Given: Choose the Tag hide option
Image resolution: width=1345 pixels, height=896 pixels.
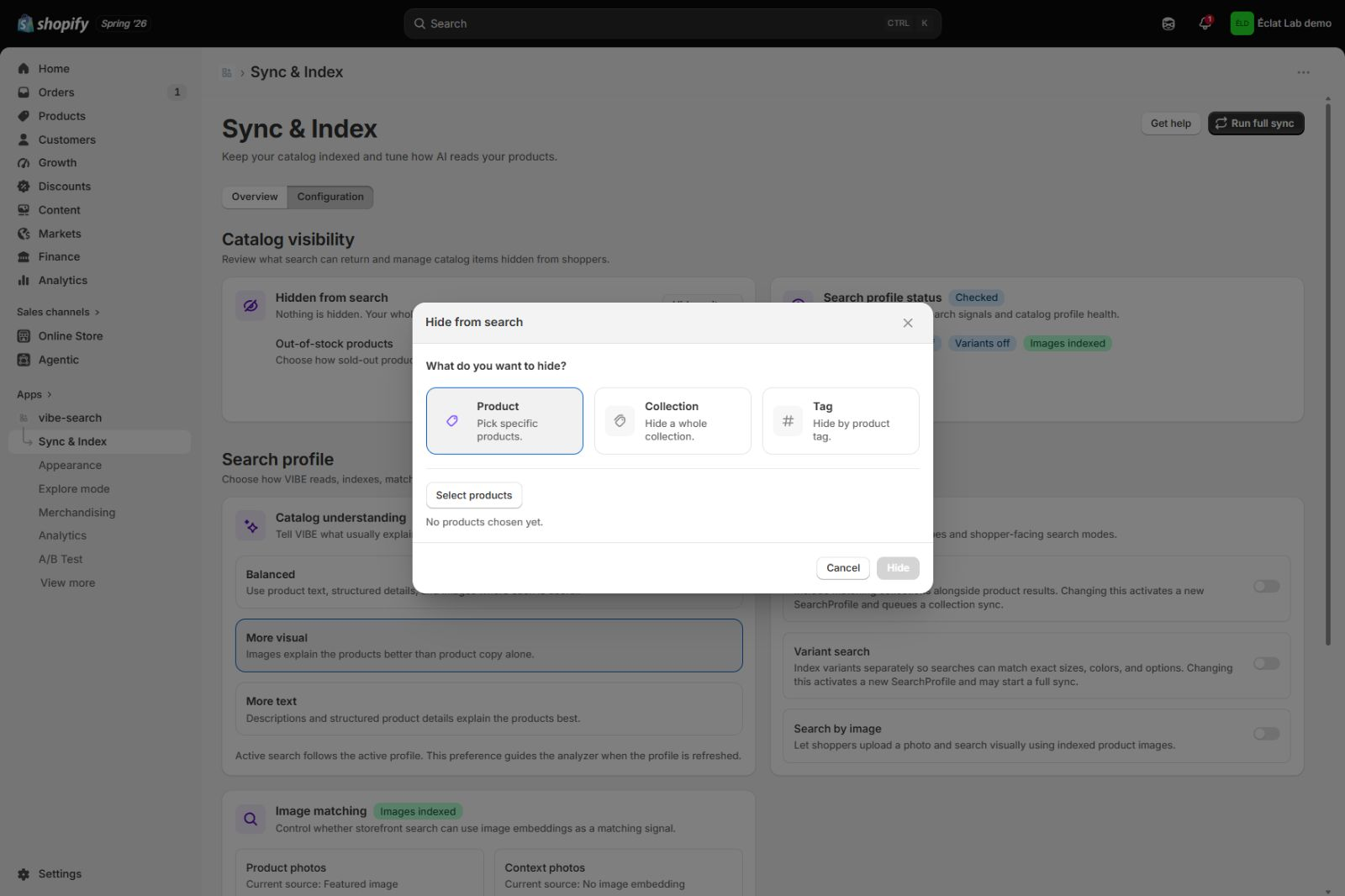Looking at the screenshot, I should (841, 421).
